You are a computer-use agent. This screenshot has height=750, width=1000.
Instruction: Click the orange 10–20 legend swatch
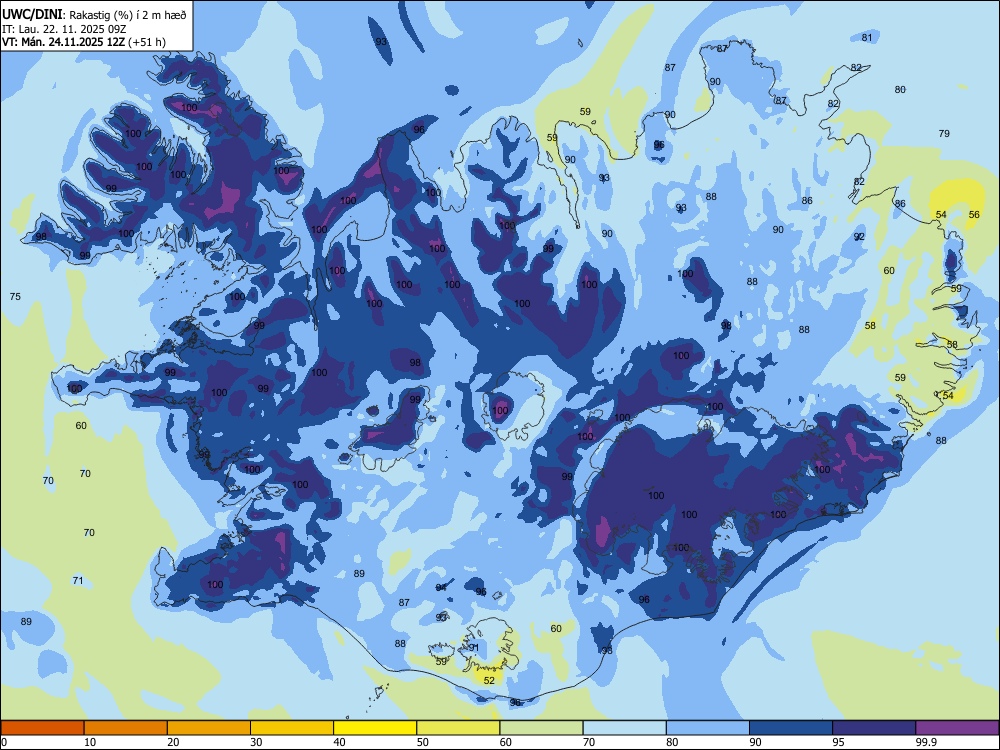click(126, 728)
